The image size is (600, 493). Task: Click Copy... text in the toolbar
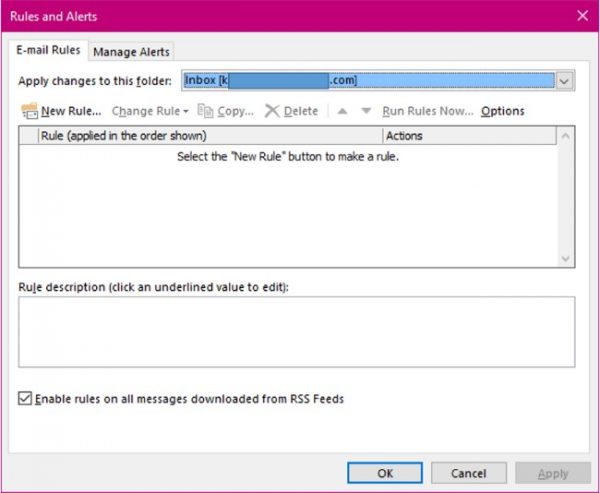235,111
